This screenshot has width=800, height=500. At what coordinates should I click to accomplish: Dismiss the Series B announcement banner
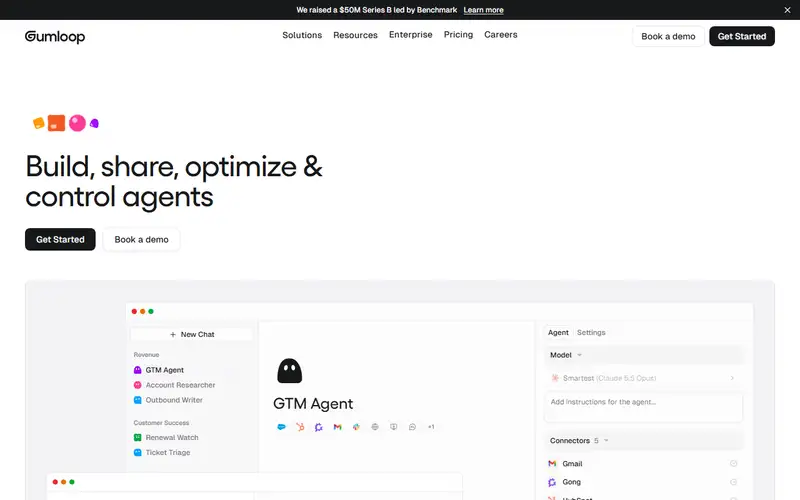pyautogui.click(x=787, y=10)
